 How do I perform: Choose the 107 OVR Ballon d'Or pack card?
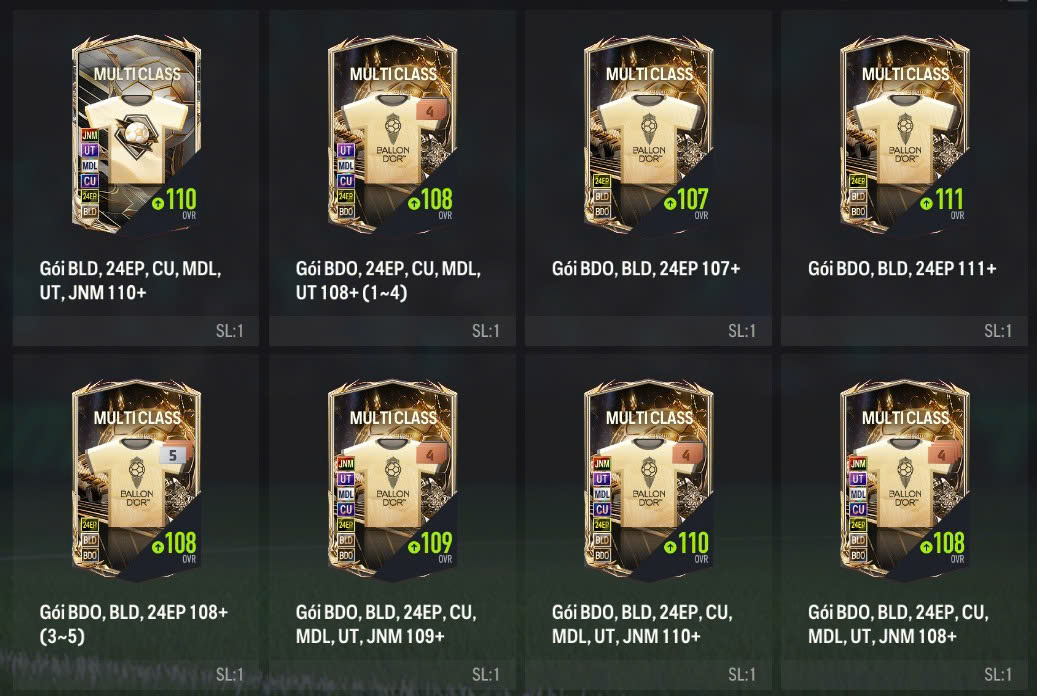tap(649, 134)
